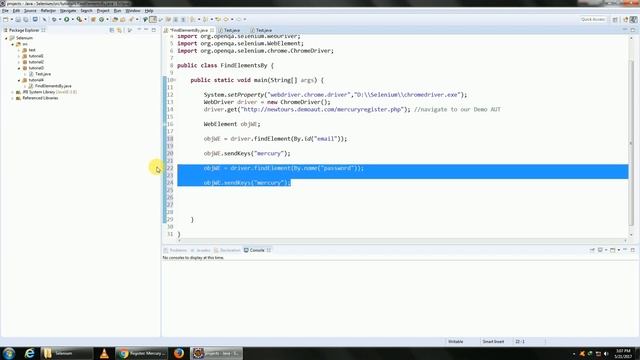
Task: Open the Run menu
Action: coord(118,11)
